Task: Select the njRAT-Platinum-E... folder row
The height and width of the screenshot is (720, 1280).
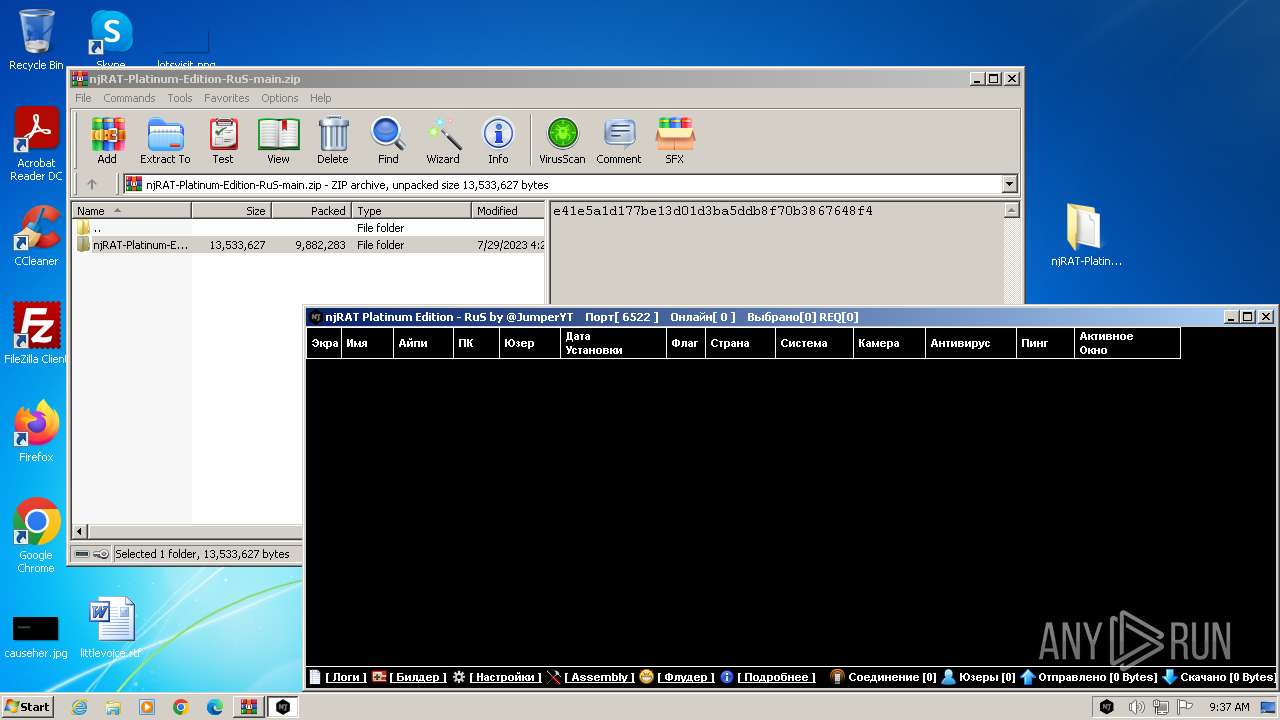Action: 308,245
